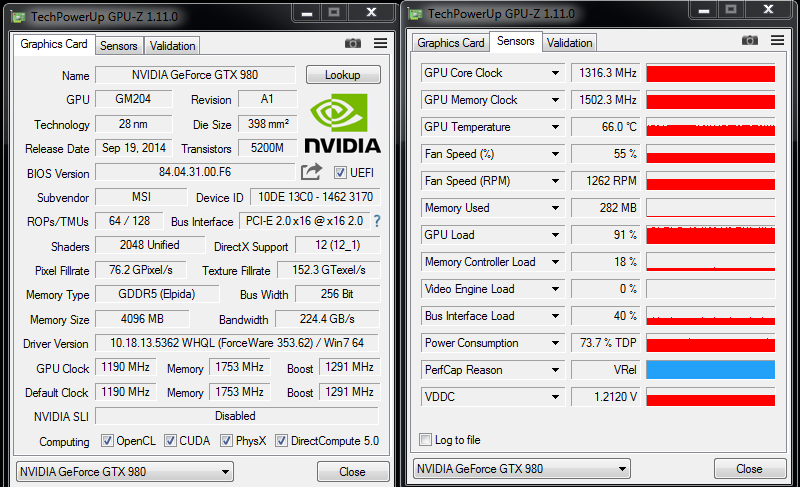The height and width of the screenshot is (487, 800).
Task: Open GPU selector dropdown in left window
Action: 125,472
